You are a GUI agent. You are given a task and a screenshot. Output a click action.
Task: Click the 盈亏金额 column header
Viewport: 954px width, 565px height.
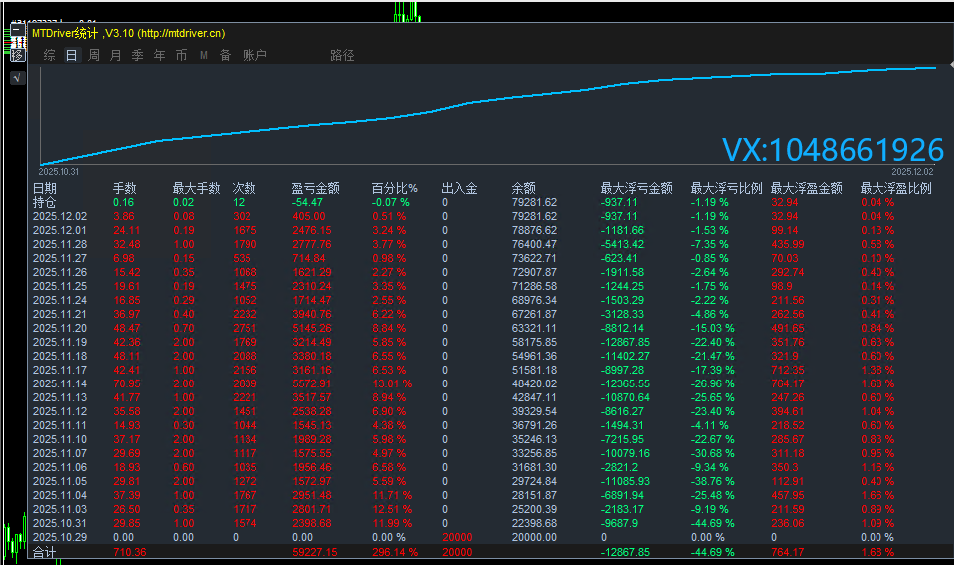pyautogui.click(x=315, y=188)
